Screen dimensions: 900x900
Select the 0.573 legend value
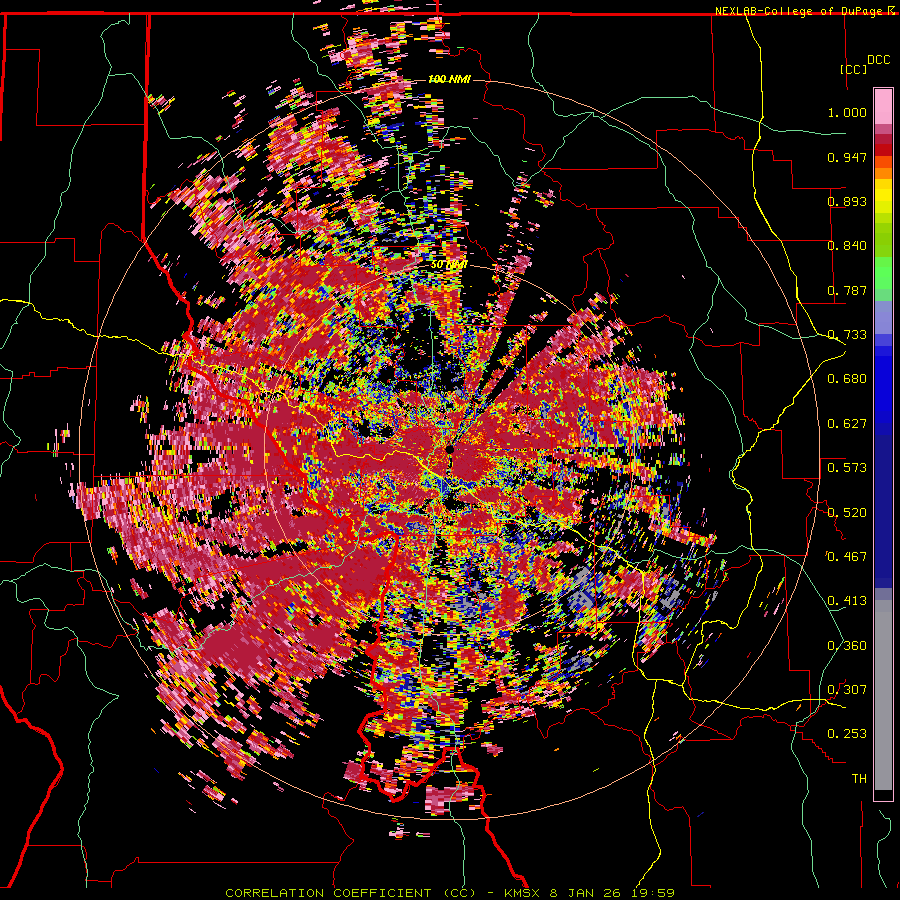847,468
